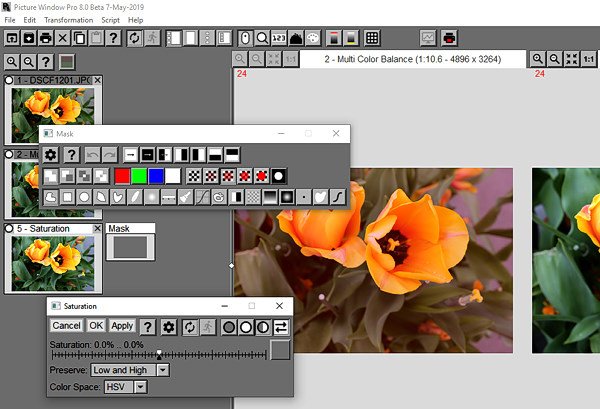Screen dimensions: 600x409
Task: Open the Transformation menu
Action: pos(68,20)
